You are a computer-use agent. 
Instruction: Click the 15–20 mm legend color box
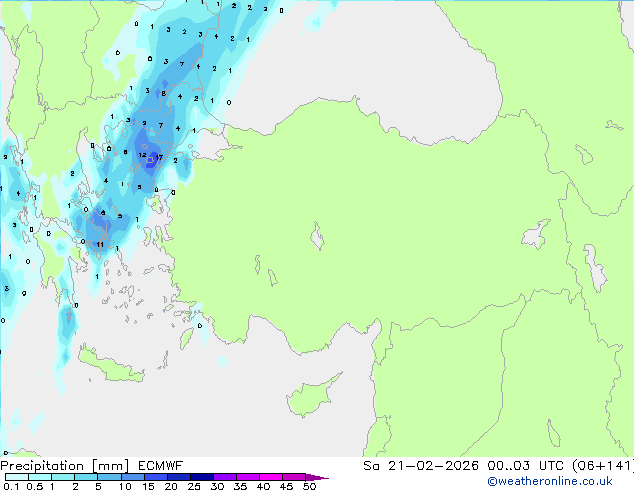(x=156, y=477)
